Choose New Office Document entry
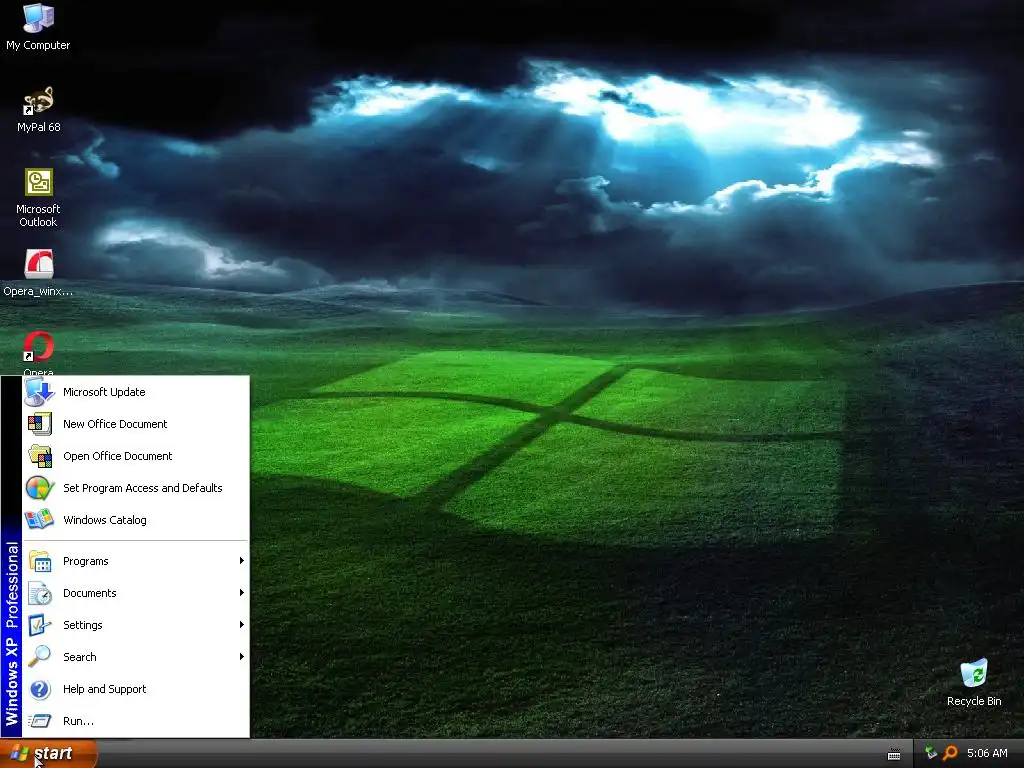1024x768 pixels. (x=136, y=424)
